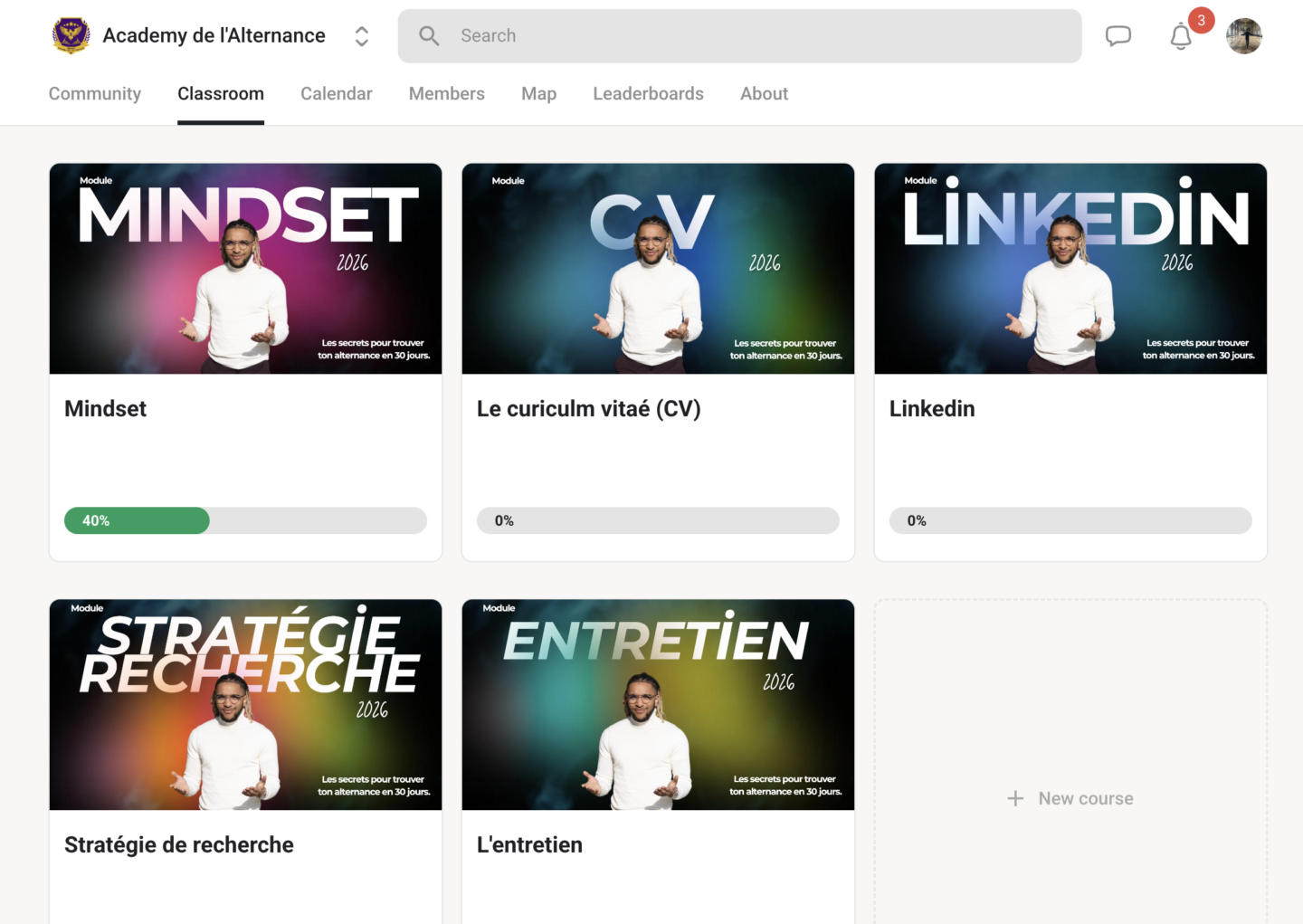Click the Academy de l'Alternance logo
Viewport: 1303px width, 924px height.
coord(71,35)
